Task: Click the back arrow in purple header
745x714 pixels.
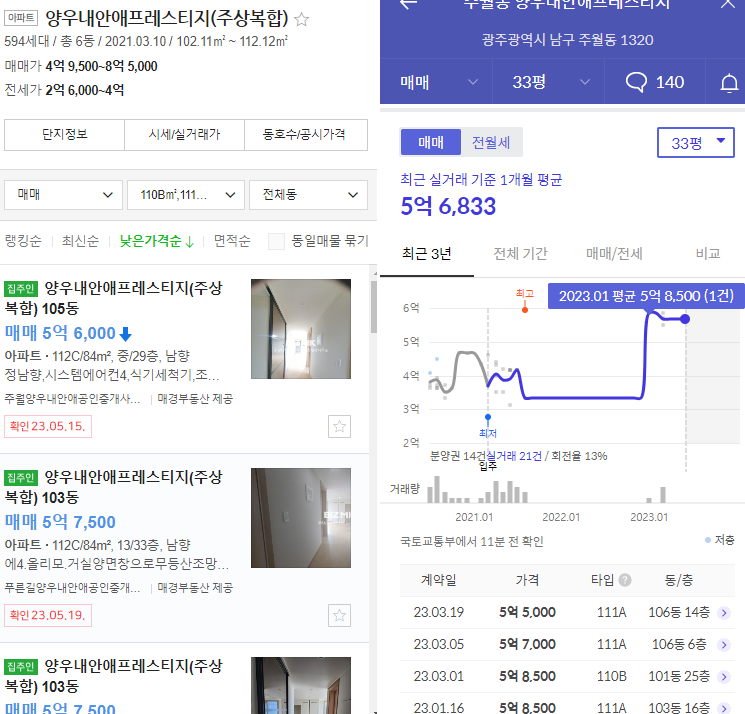Action: point(408,4)
